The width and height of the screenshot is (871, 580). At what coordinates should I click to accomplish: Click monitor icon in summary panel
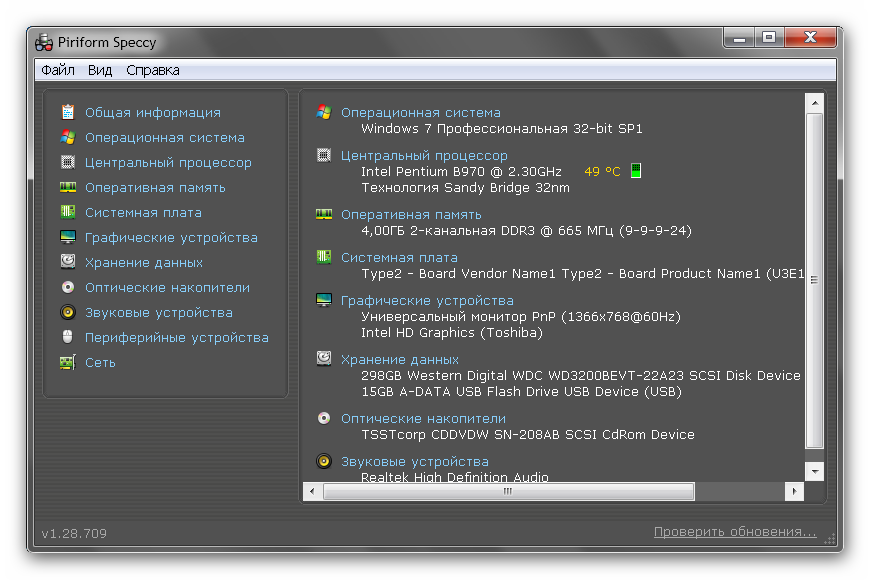coord(324,300)
